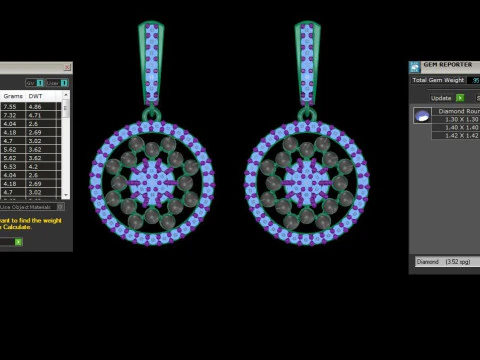Select the right earring's tapered top bail
480x360 pixels.
[x=307, y=64]
